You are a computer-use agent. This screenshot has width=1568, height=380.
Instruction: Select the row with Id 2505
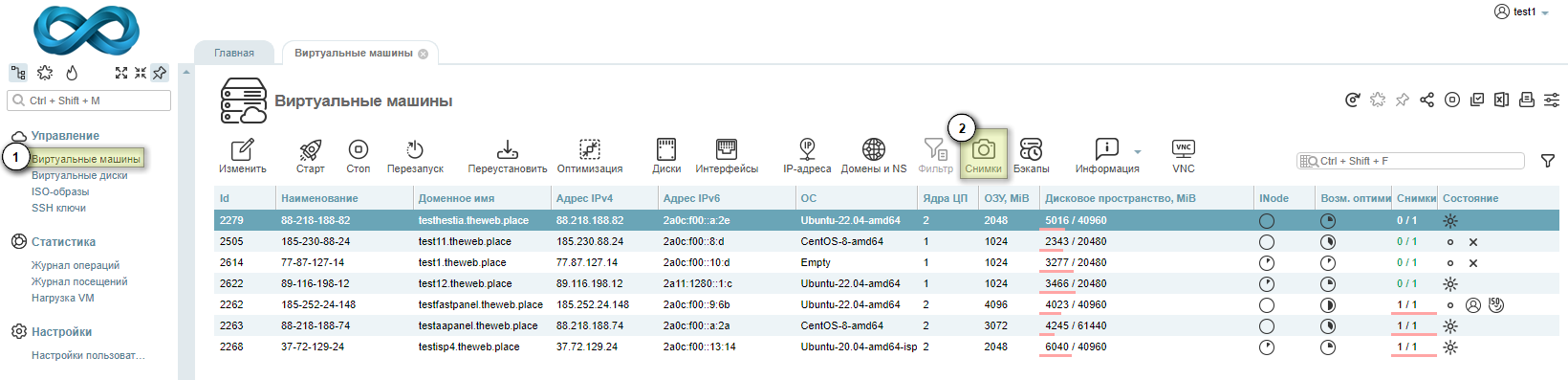coord(886,241)
